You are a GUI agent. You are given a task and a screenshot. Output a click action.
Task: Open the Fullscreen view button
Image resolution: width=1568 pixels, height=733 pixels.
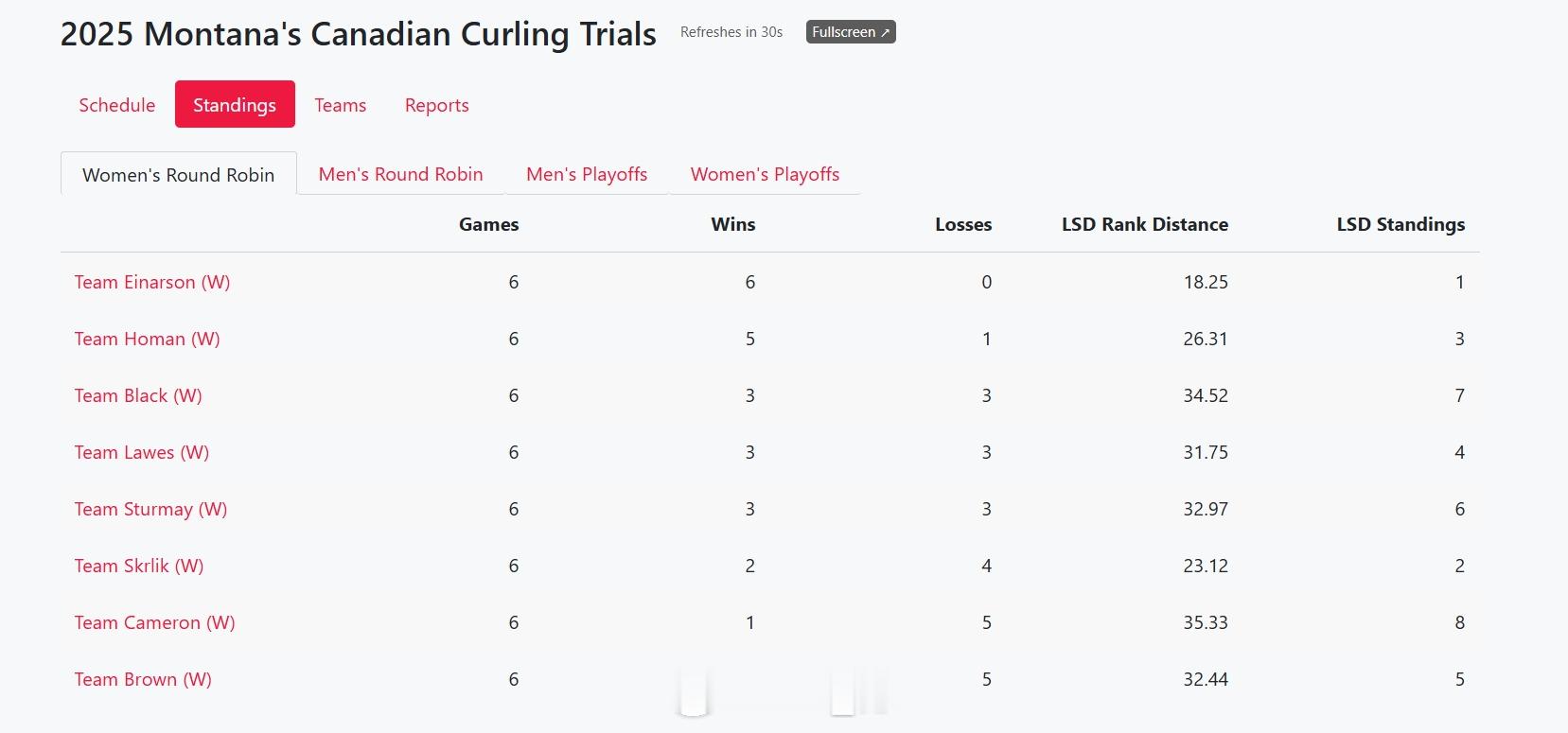850,32
